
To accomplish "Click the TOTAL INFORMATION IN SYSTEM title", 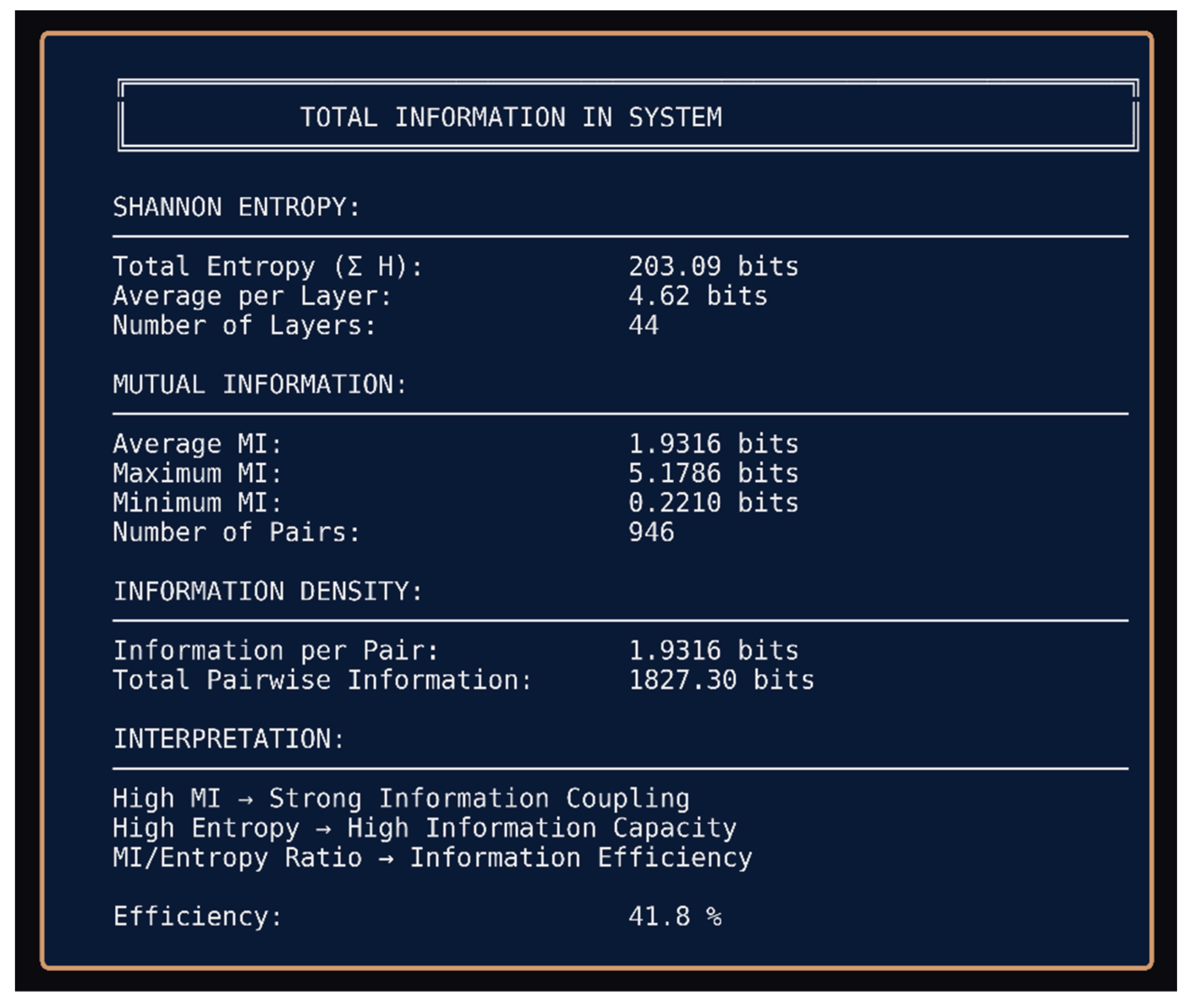I will click(x=511, y=117).
